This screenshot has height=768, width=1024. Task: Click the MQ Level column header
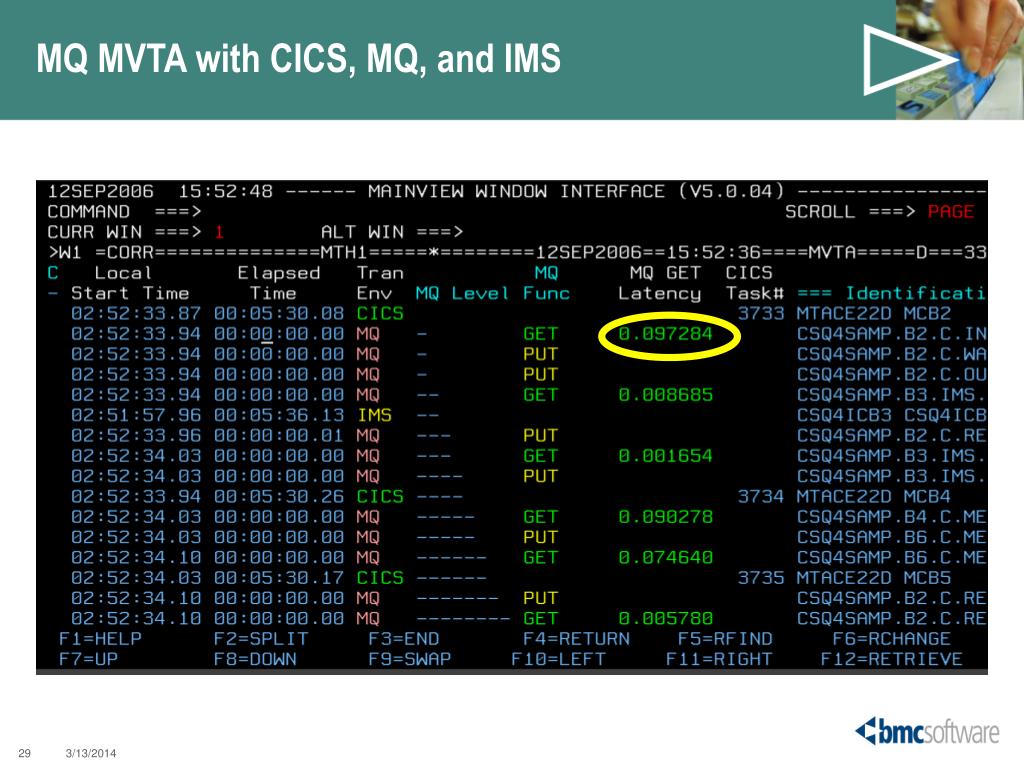coord(462,293)
